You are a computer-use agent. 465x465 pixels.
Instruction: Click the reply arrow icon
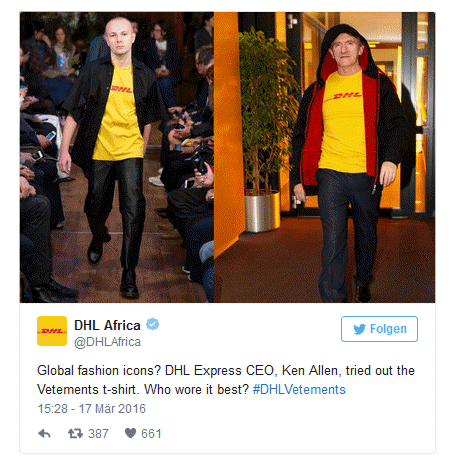pyautogui.click(x=44, y=434)
